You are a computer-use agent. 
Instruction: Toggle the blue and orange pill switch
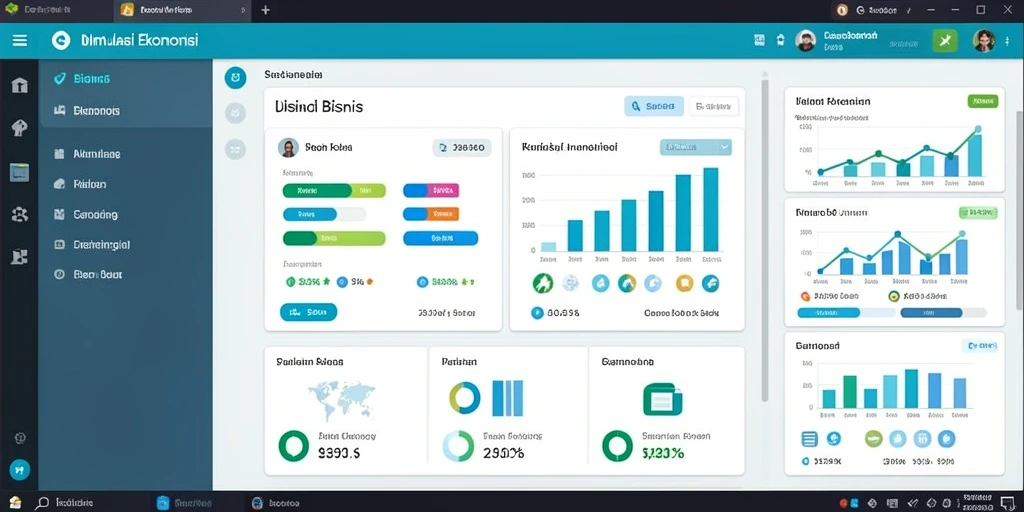431,214
